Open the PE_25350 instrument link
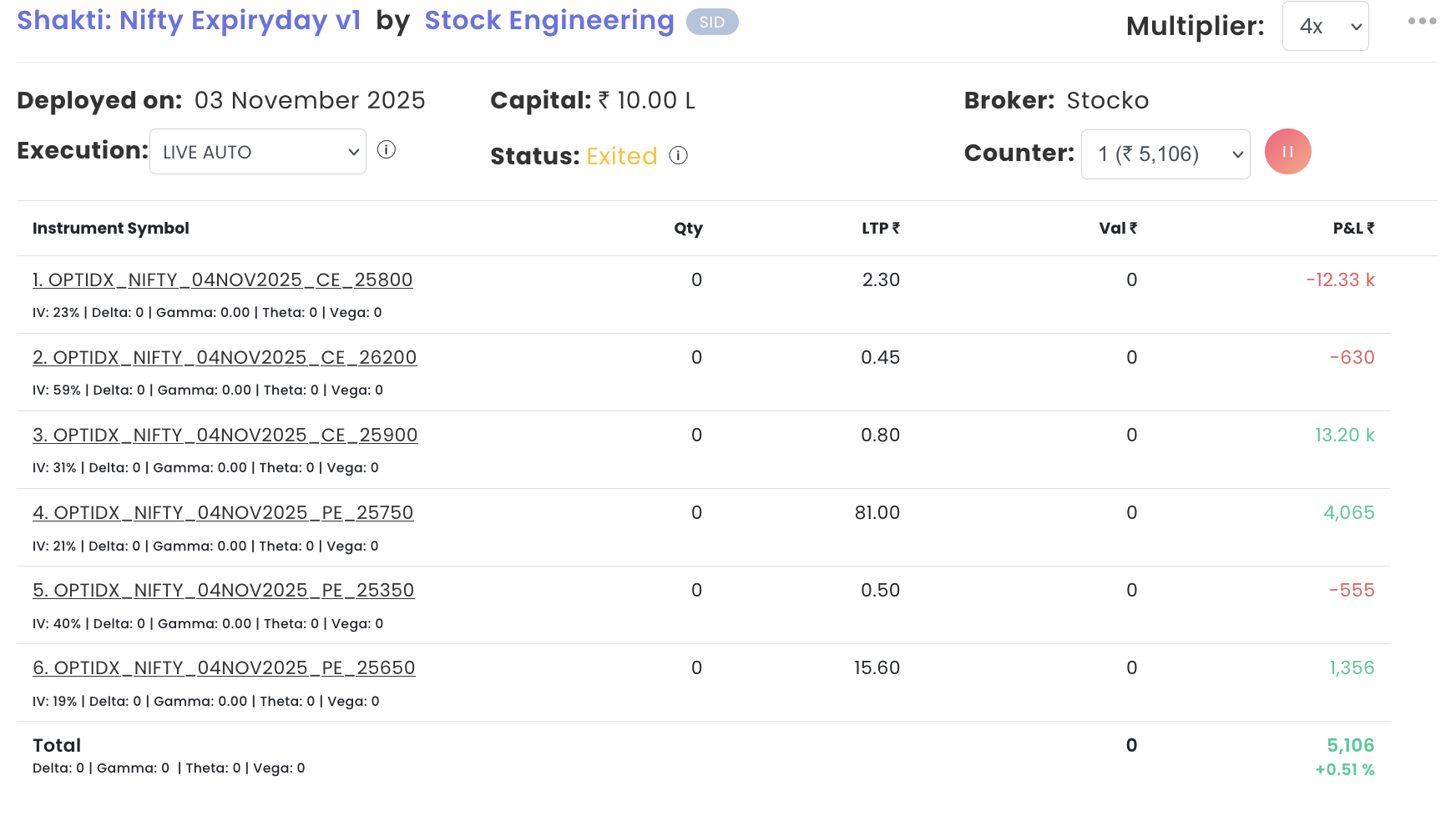Image resolution: width=1456 pixels, height=816 pixels. pos(224,591)
